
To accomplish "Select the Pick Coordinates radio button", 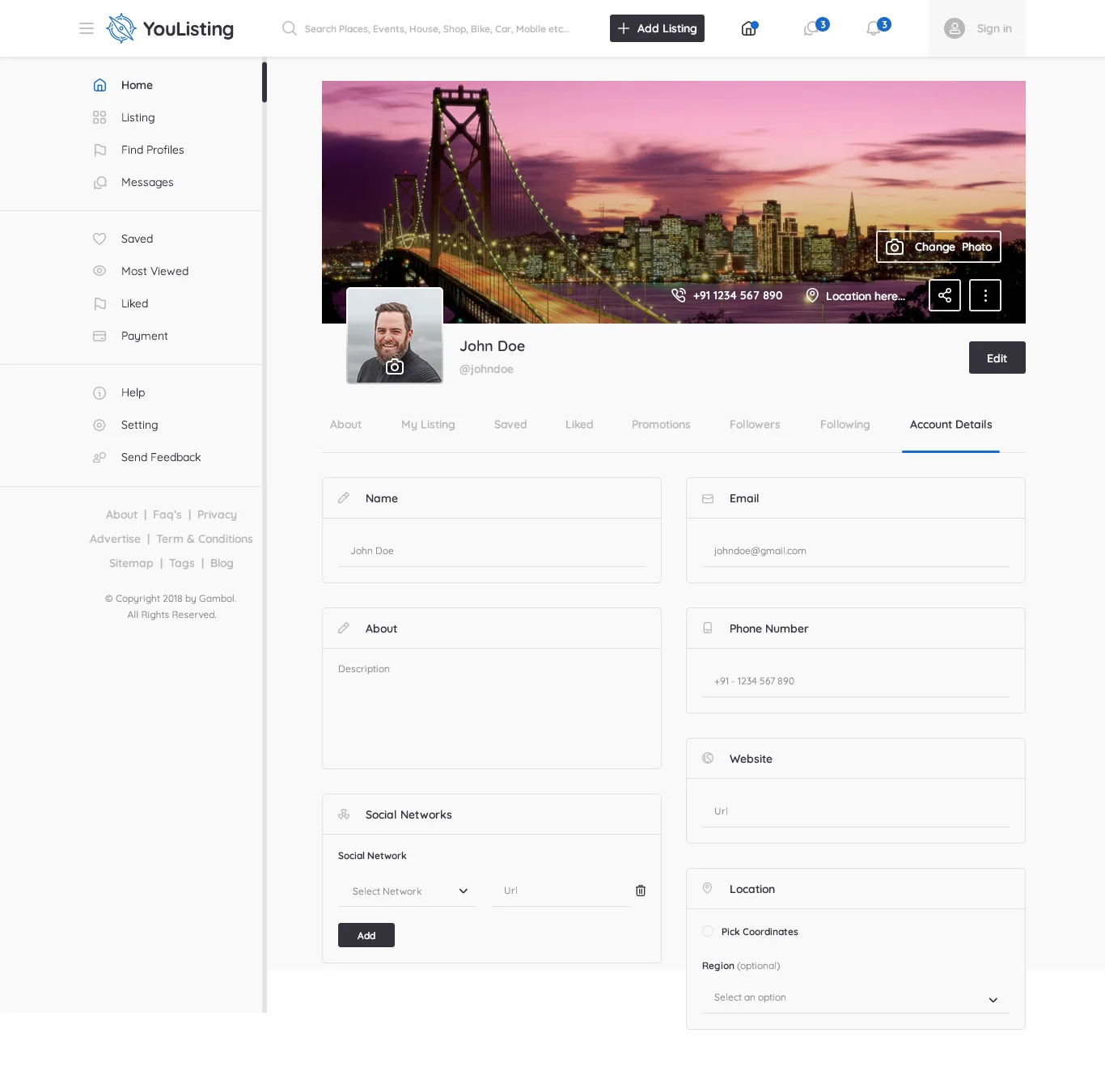I will [708, 932].
